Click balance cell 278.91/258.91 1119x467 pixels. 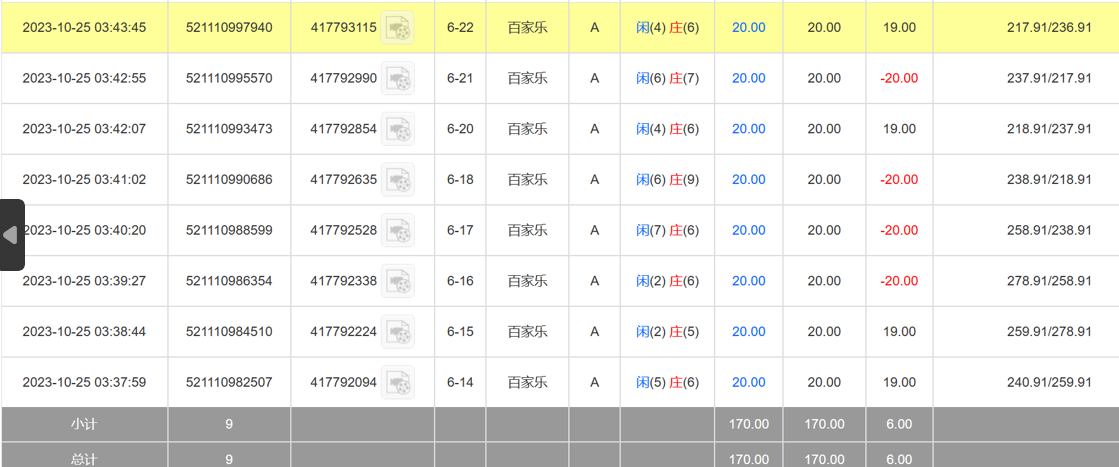pos(1049,281)
